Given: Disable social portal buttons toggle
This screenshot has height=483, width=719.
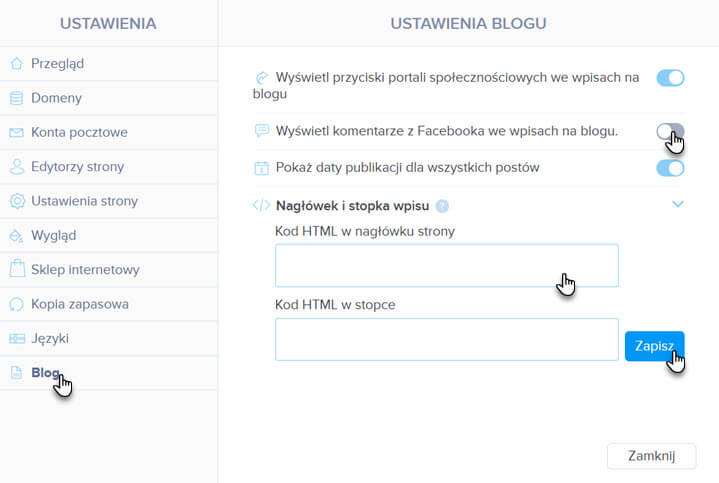Looking at the screenshot, I should (x=670, y=78).
